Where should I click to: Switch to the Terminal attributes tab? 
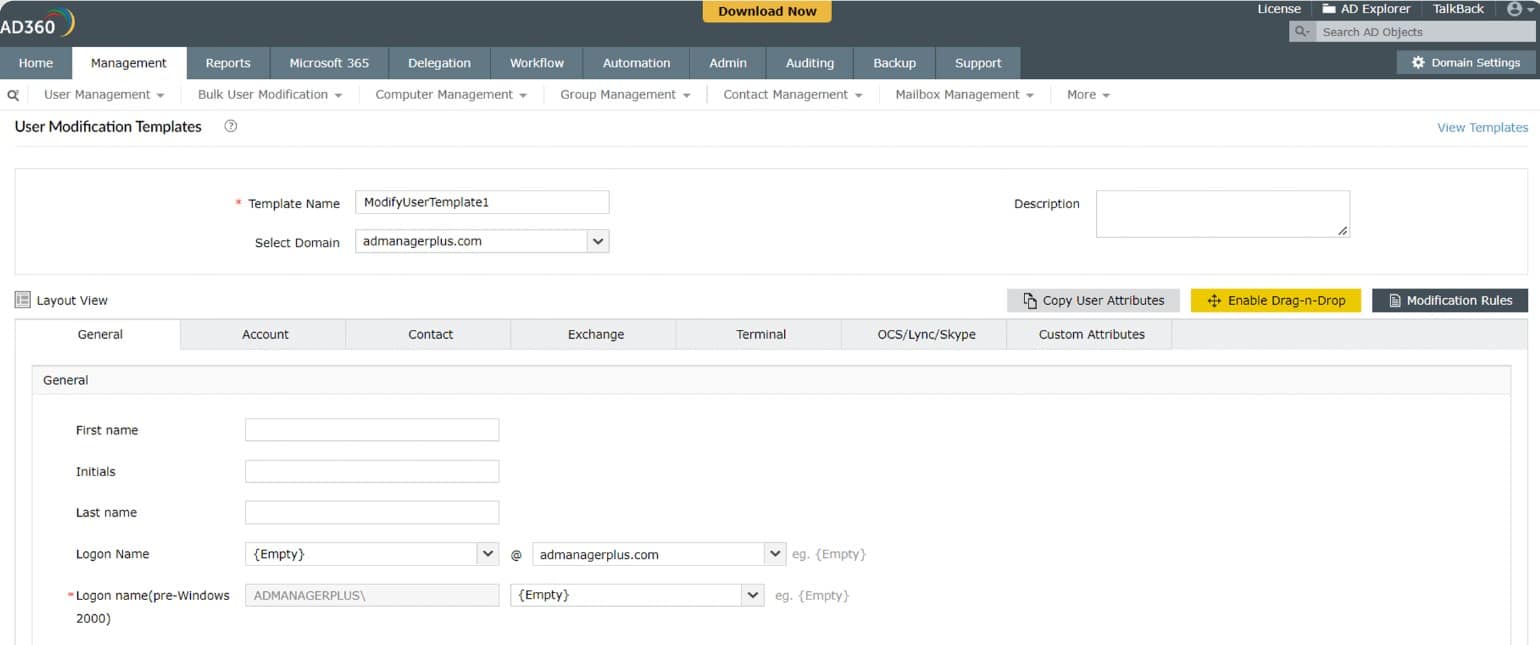click(x=761, y=334)
